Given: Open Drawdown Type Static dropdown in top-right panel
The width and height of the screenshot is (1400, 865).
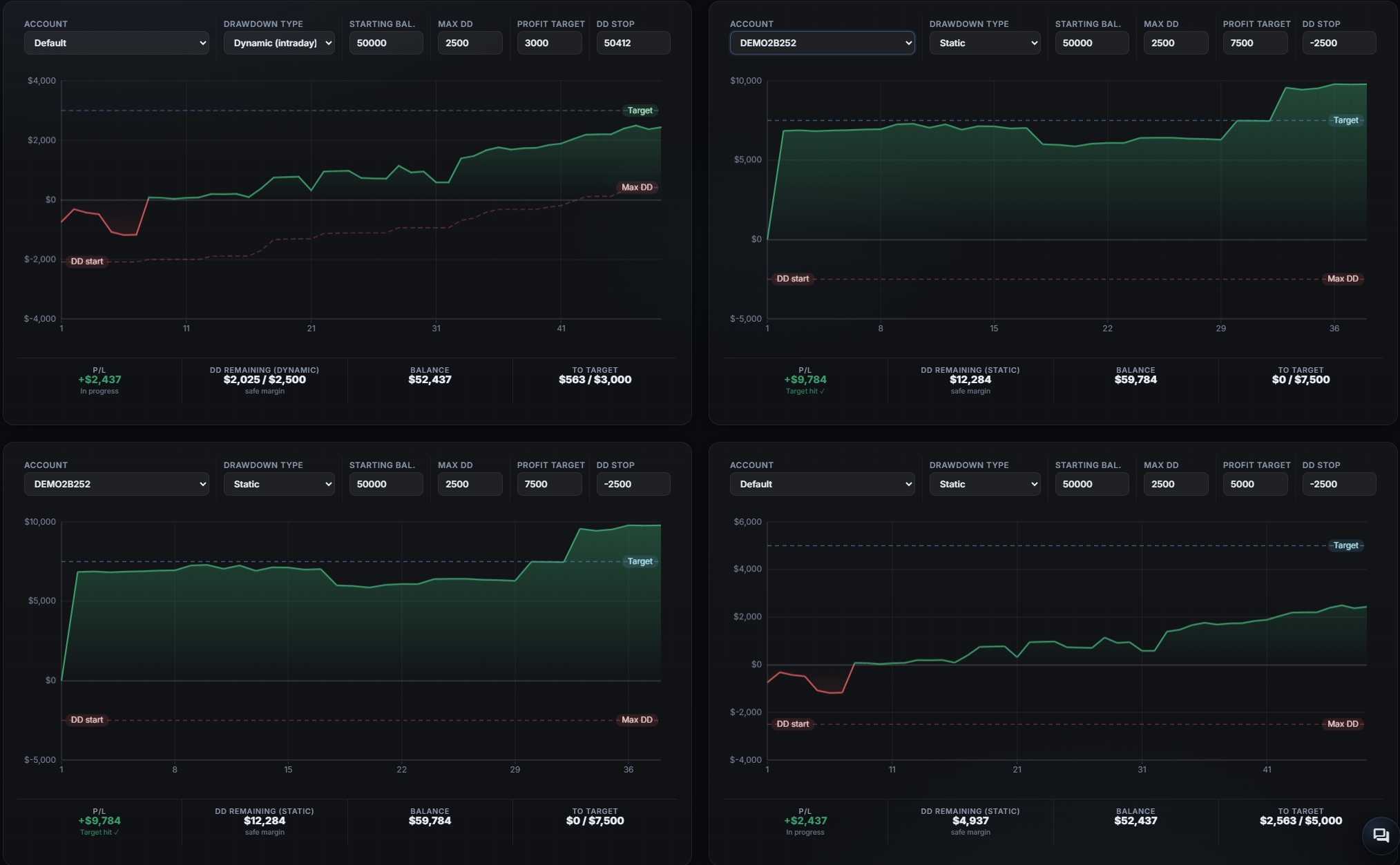Looking at the screenshot, I should tap(985, 43).
